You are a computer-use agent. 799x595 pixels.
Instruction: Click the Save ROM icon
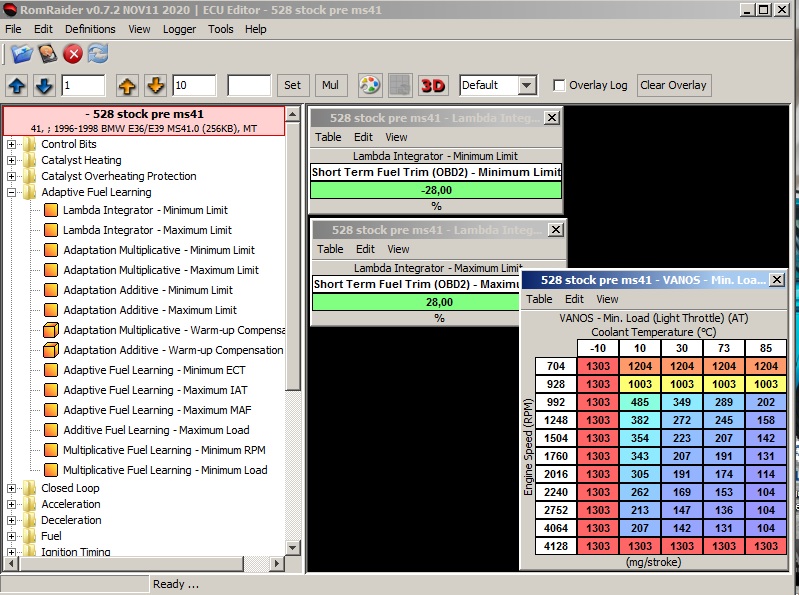[47, 53]
